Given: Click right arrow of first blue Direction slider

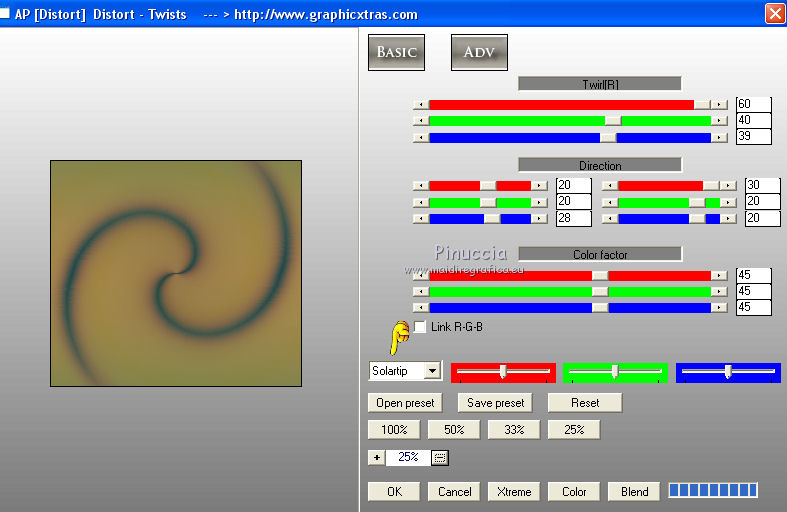Looking at the screenshot, I should (539, 219).
